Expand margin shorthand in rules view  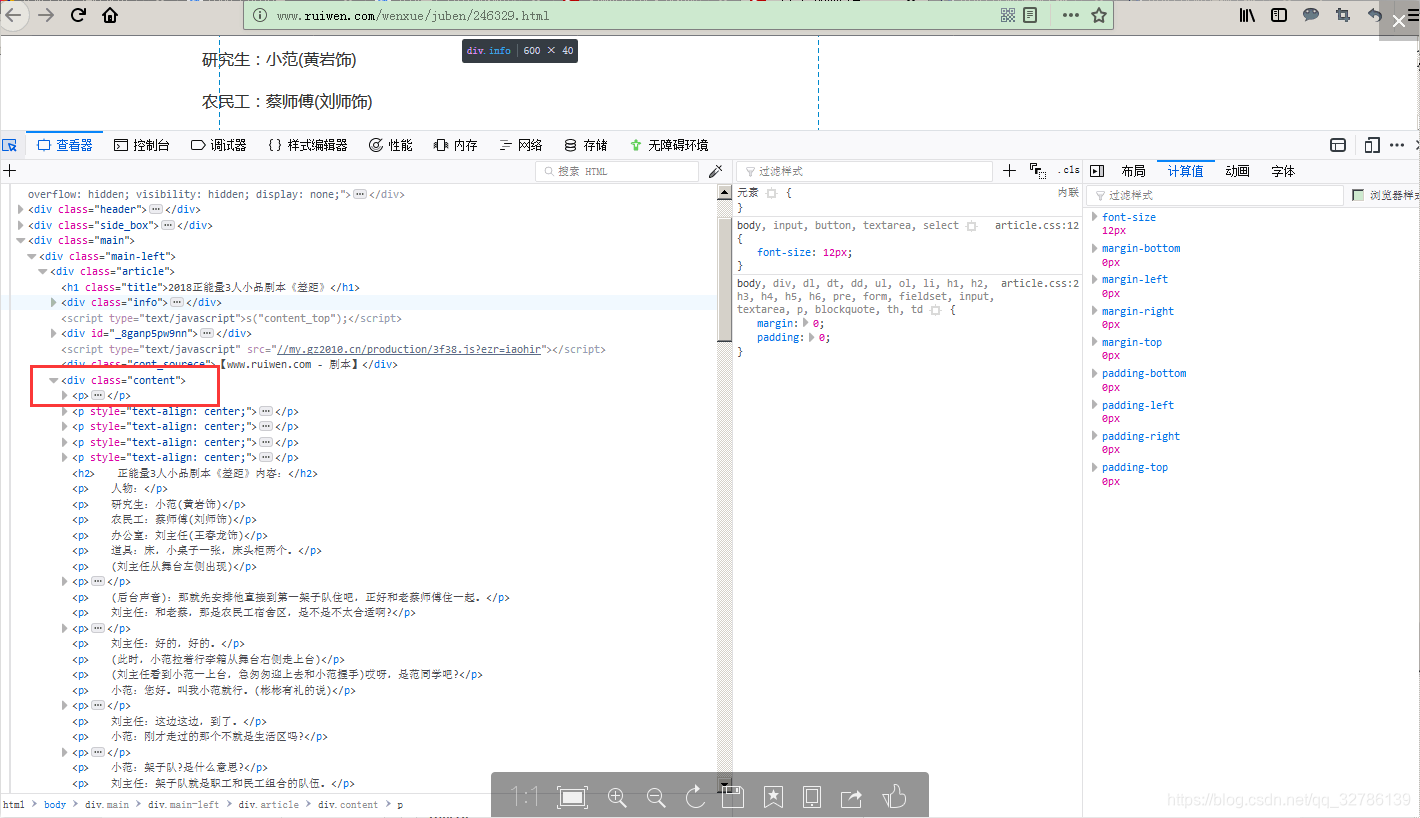[808, 324]
